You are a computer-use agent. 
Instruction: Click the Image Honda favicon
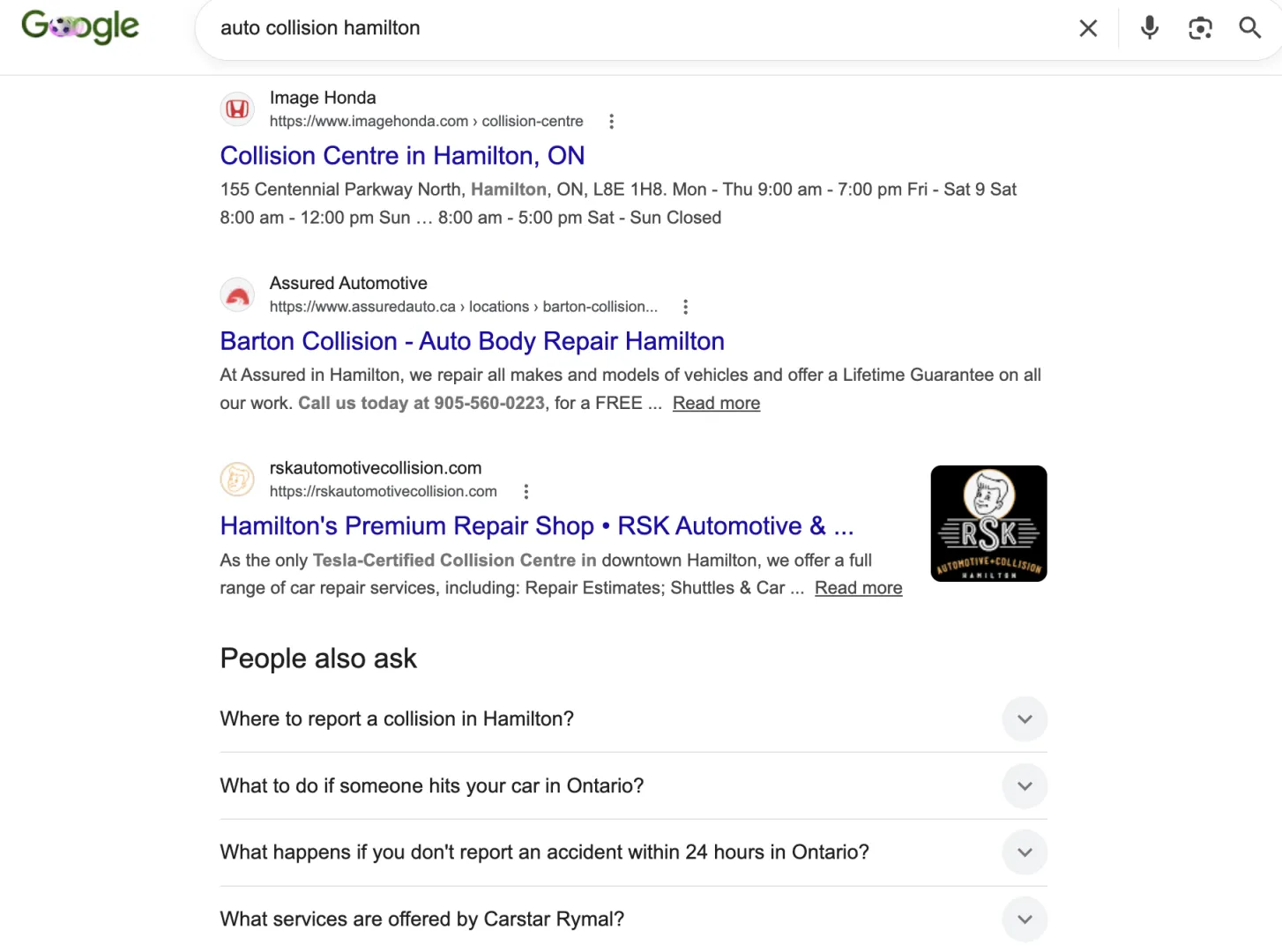point(237,109)
